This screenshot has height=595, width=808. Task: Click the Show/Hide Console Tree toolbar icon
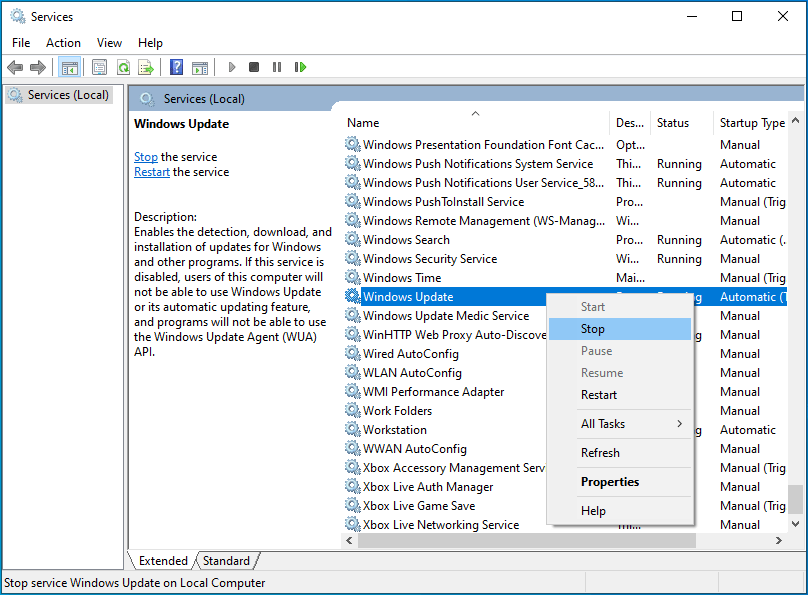pyautogui.click(x=69, y=67)
